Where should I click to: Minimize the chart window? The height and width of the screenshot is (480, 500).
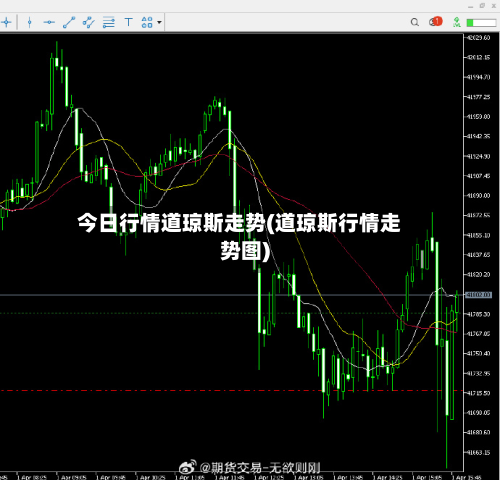pos(471,6)
